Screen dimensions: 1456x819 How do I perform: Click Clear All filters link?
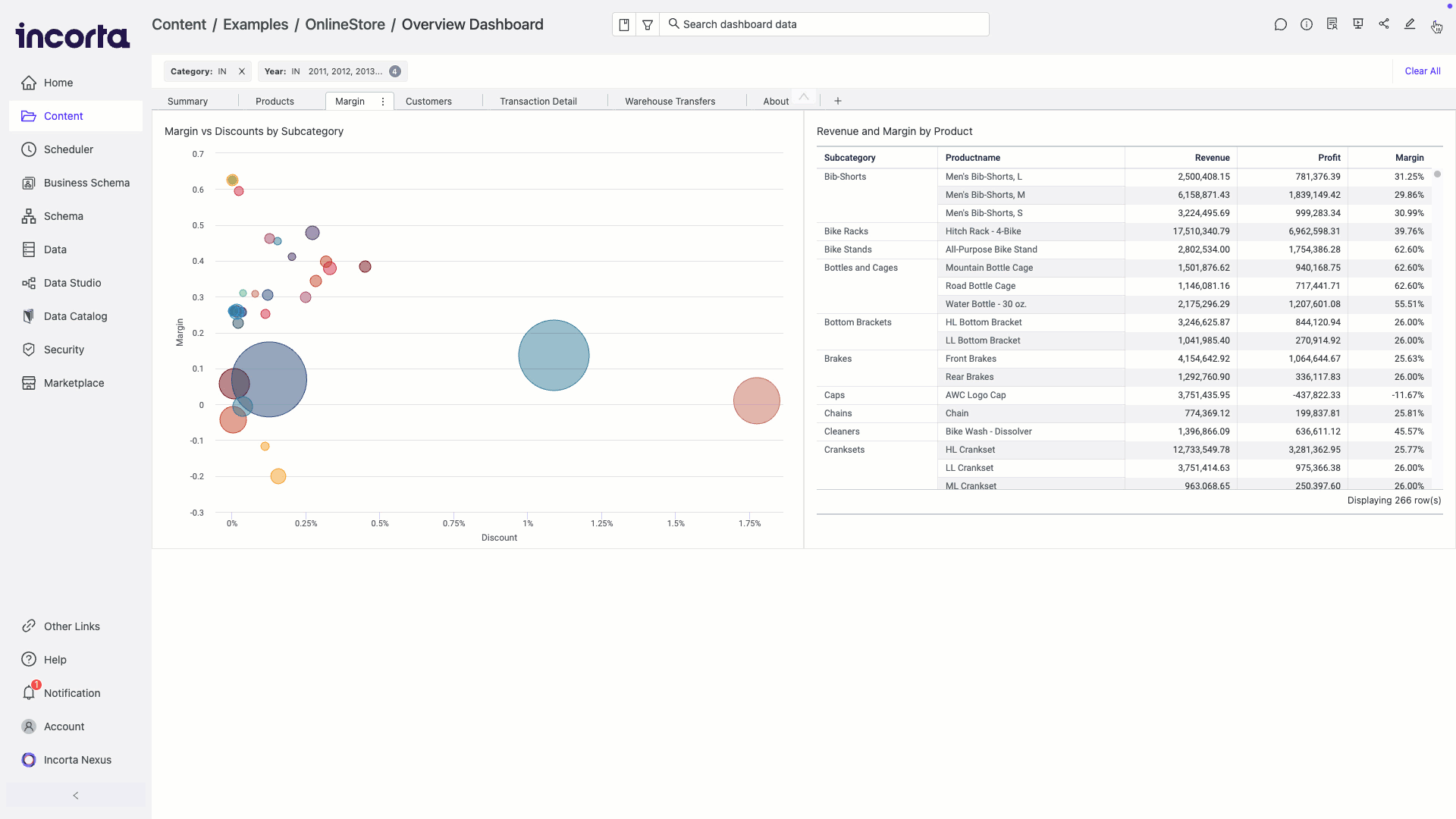click(1422, 71)
